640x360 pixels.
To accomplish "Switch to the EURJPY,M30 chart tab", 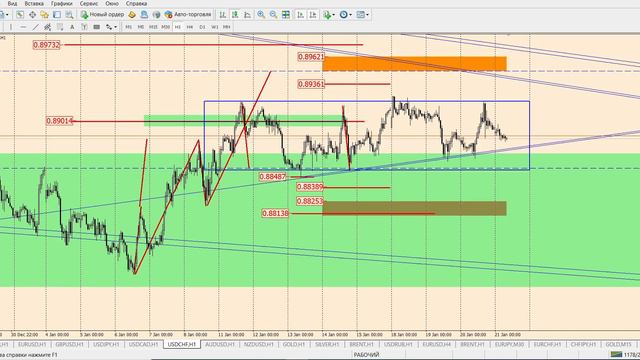I will [x=509, y=344].
